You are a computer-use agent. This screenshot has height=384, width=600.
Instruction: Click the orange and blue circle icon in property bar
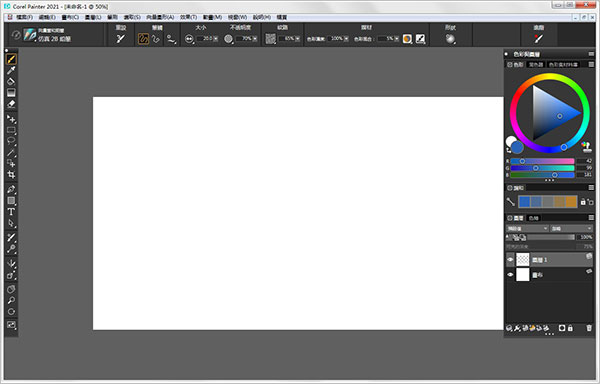pyautogui.click(x=407, y=39)
